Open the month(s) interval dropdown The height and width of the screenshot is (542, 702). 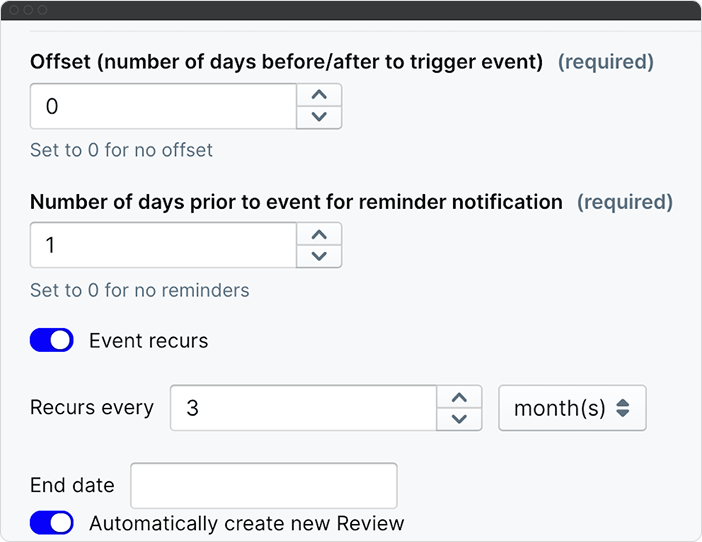pyautogui.click(x=572, y=408)
